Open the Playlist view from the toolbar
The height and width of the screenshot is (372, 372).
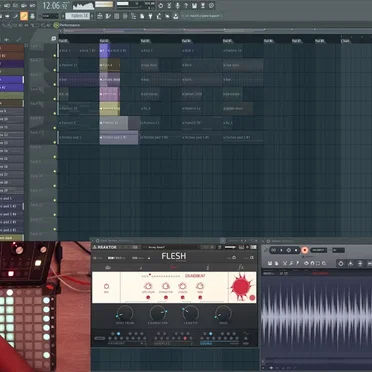coord(100,16)
